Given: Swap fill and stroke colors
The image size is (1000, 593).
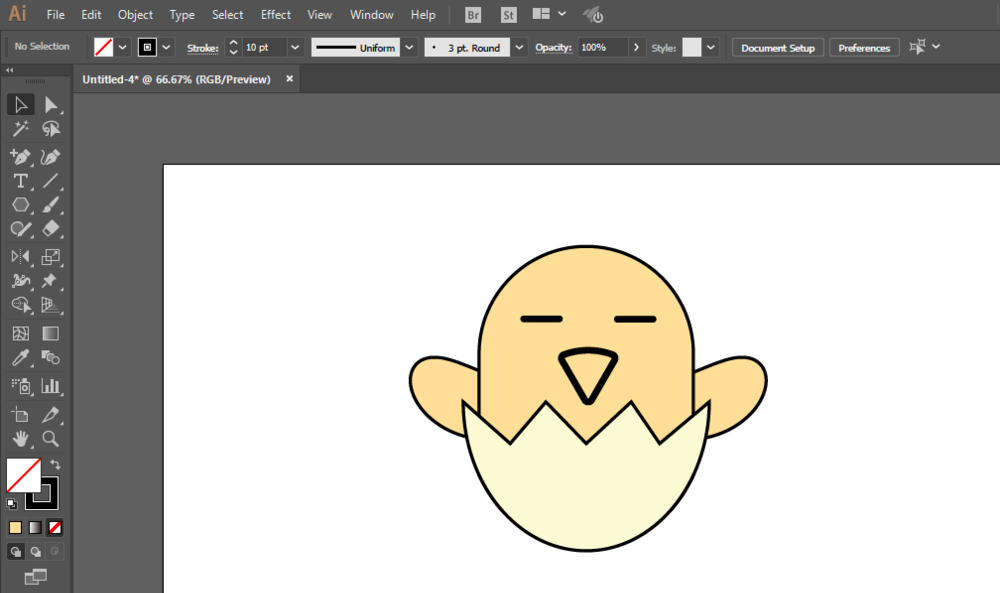Looking at the screenshot, I should [56, 465].
